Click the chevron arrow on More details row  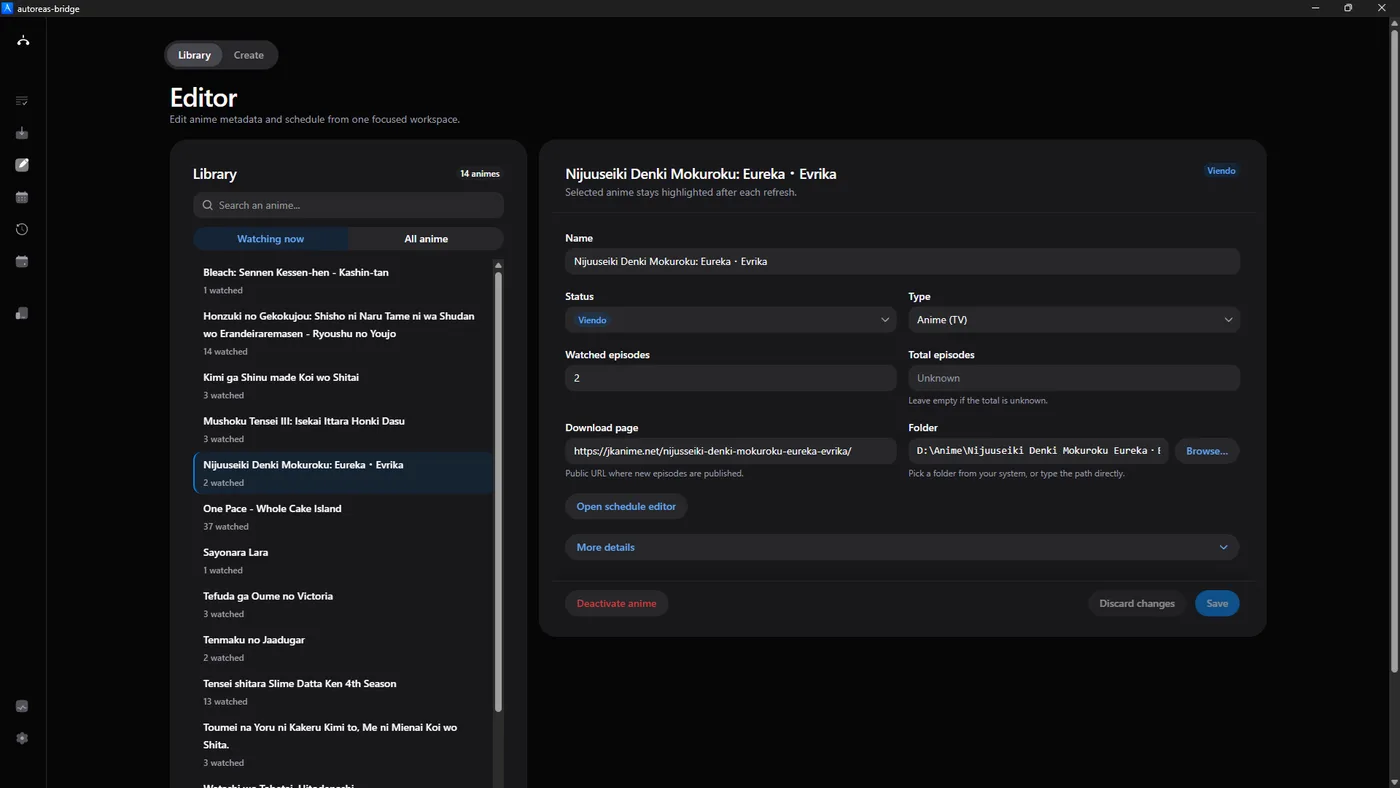(x=1223, y=547)
